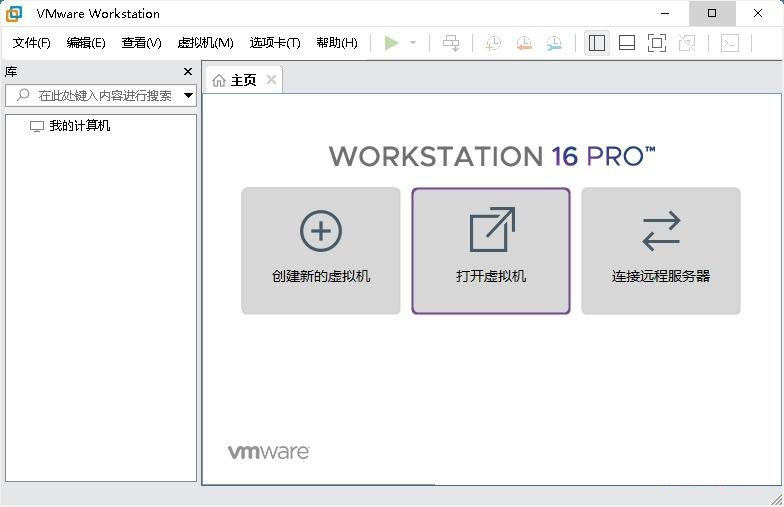784x507 pixels.
Task: Click the revert to snapshot icon
Action: tap(523, 43)
